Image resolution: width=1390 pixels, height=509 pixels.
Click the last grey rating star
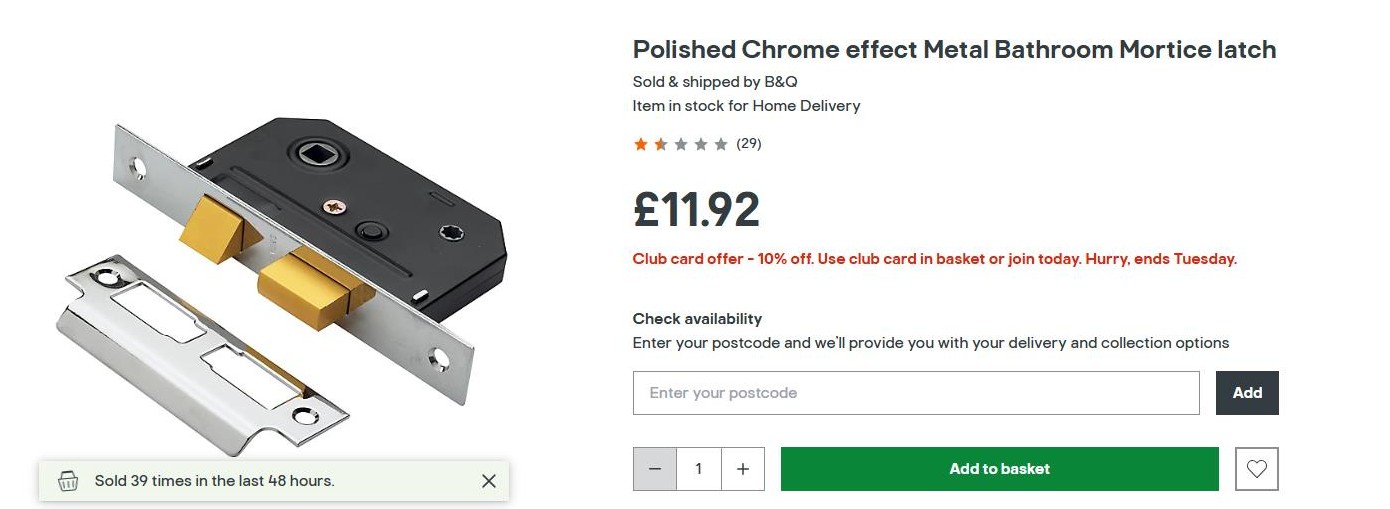tap(721, 144)
